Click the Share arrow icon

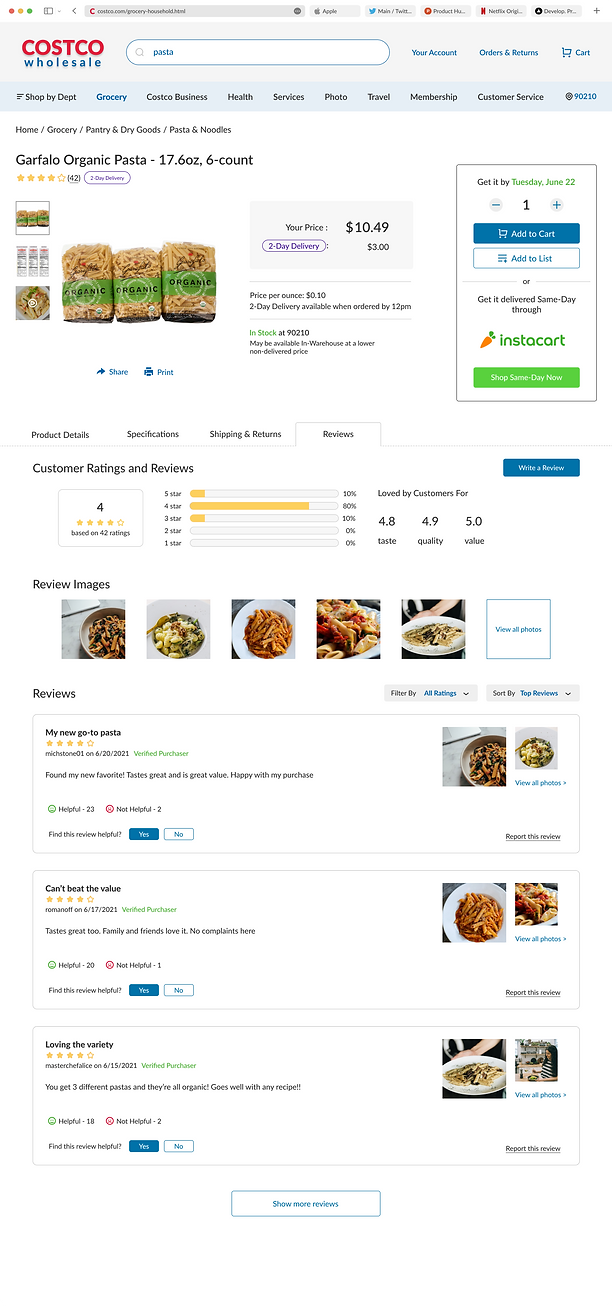(x=101, y=372)
